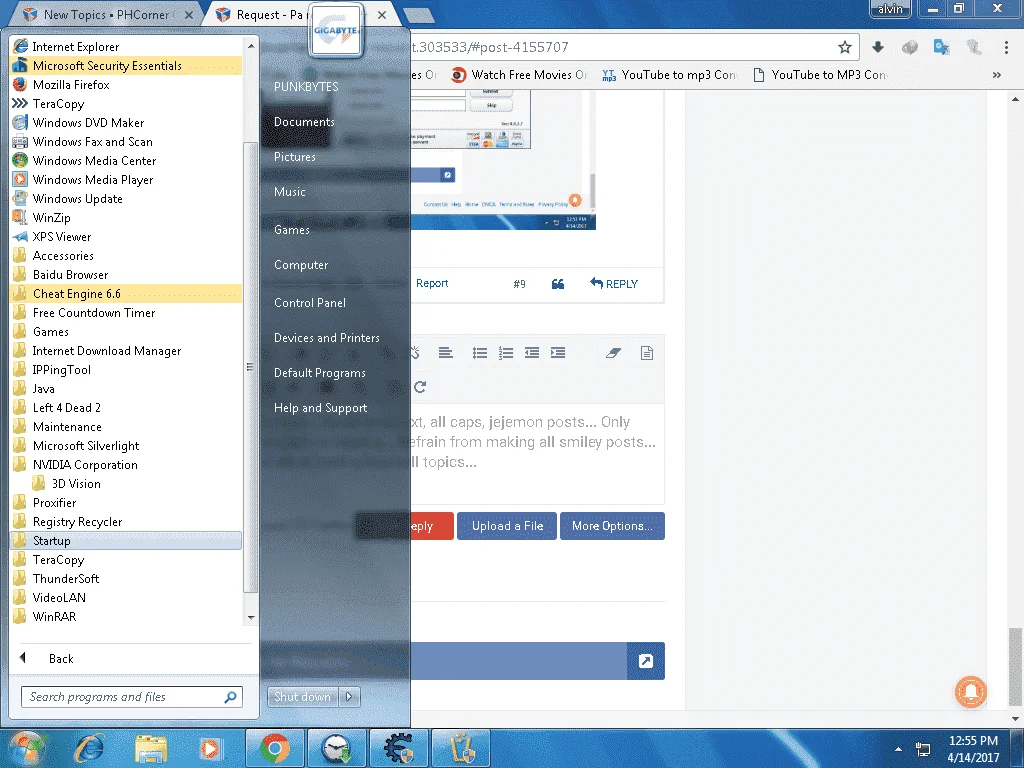This screenshot has width=1024, height=768.
Task: Open Devices and Printers
Action: 327,338
